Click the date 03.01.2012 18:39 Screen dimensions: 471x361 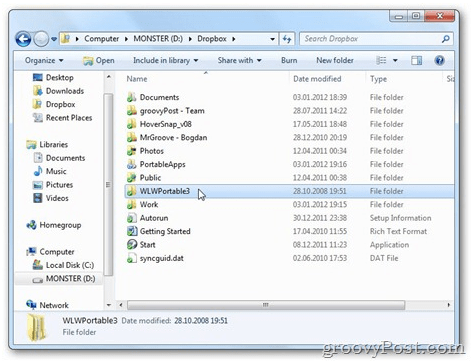coord(320,97)
